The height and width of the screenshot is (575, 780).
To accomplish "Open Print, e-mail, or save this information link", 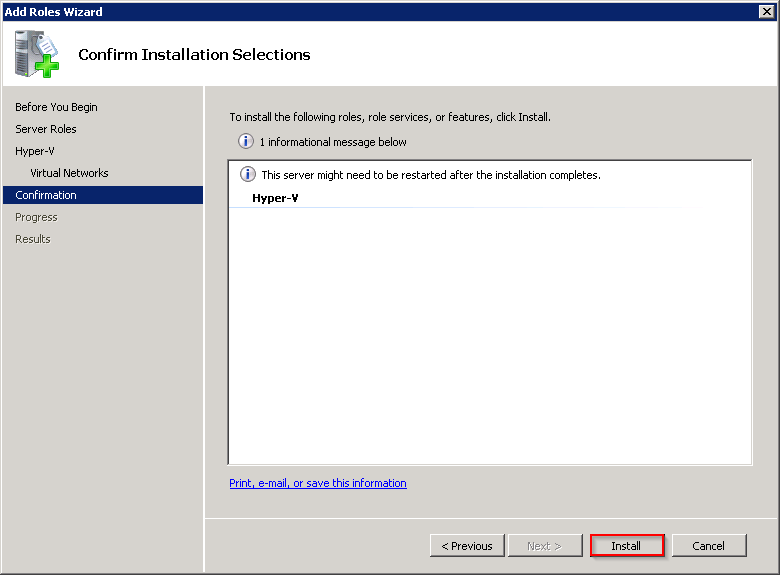I will 318,483.
